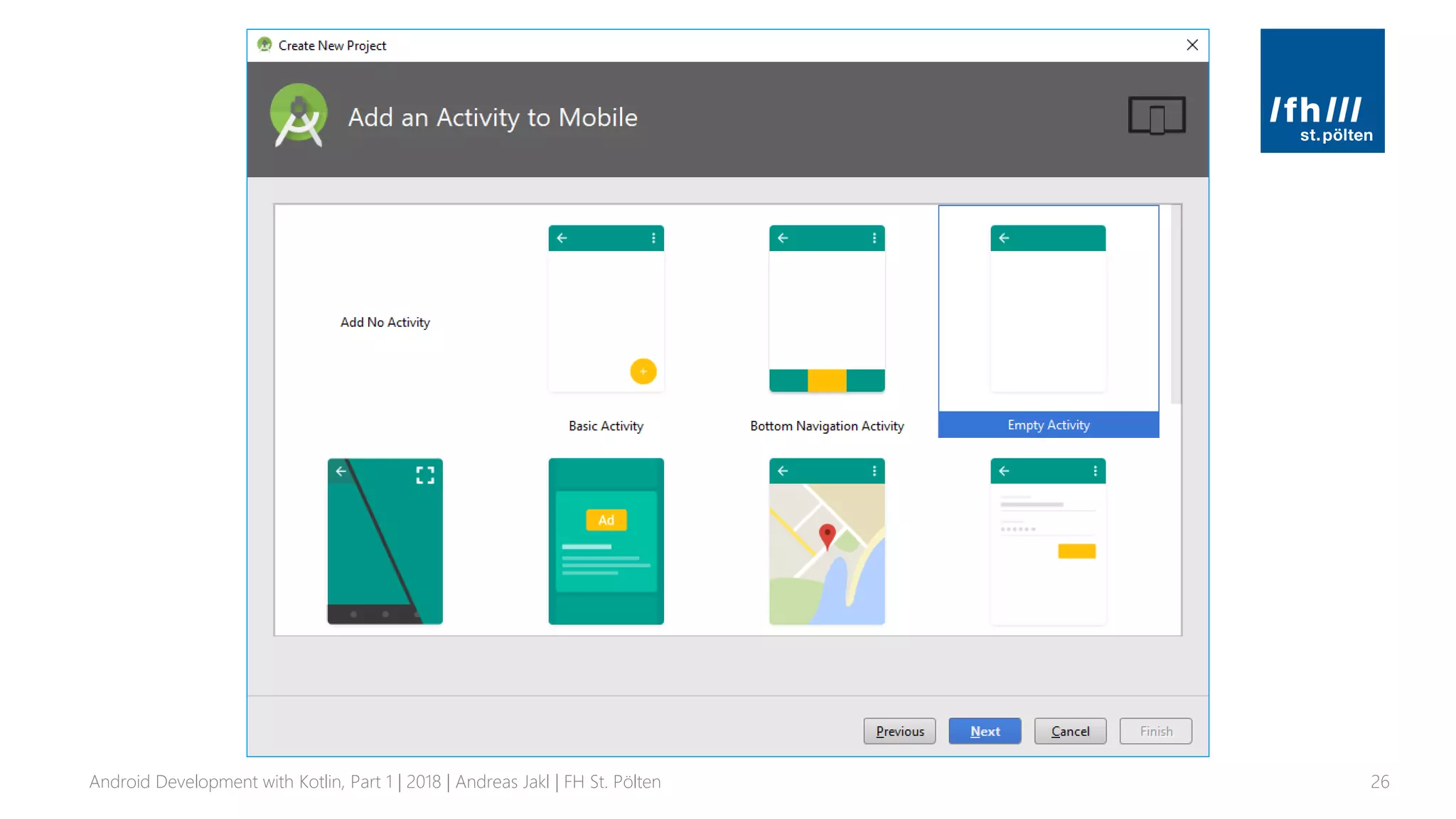This screenshot has width=1456, height=819.
Task: Choose the Empty Activity template
Action: [1048, 308]
